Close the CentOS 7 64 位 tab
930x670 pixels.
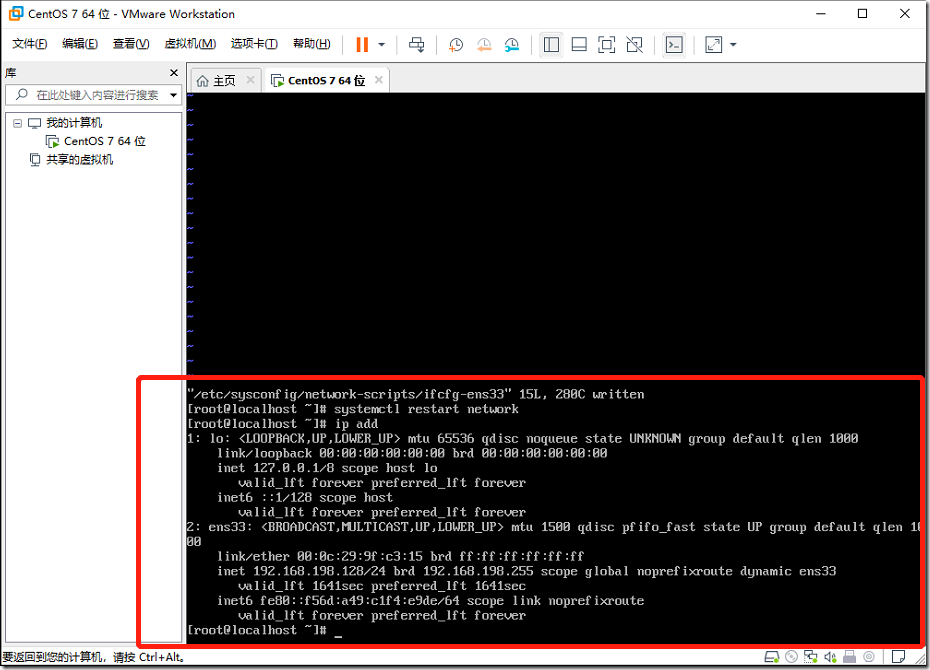(378, 80)
